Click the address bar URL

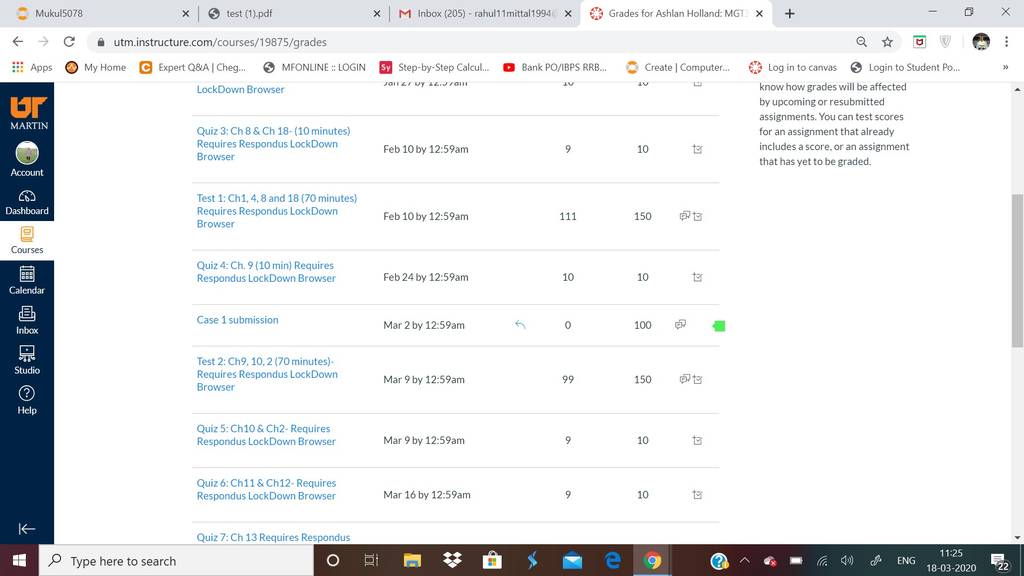(219, 42)
